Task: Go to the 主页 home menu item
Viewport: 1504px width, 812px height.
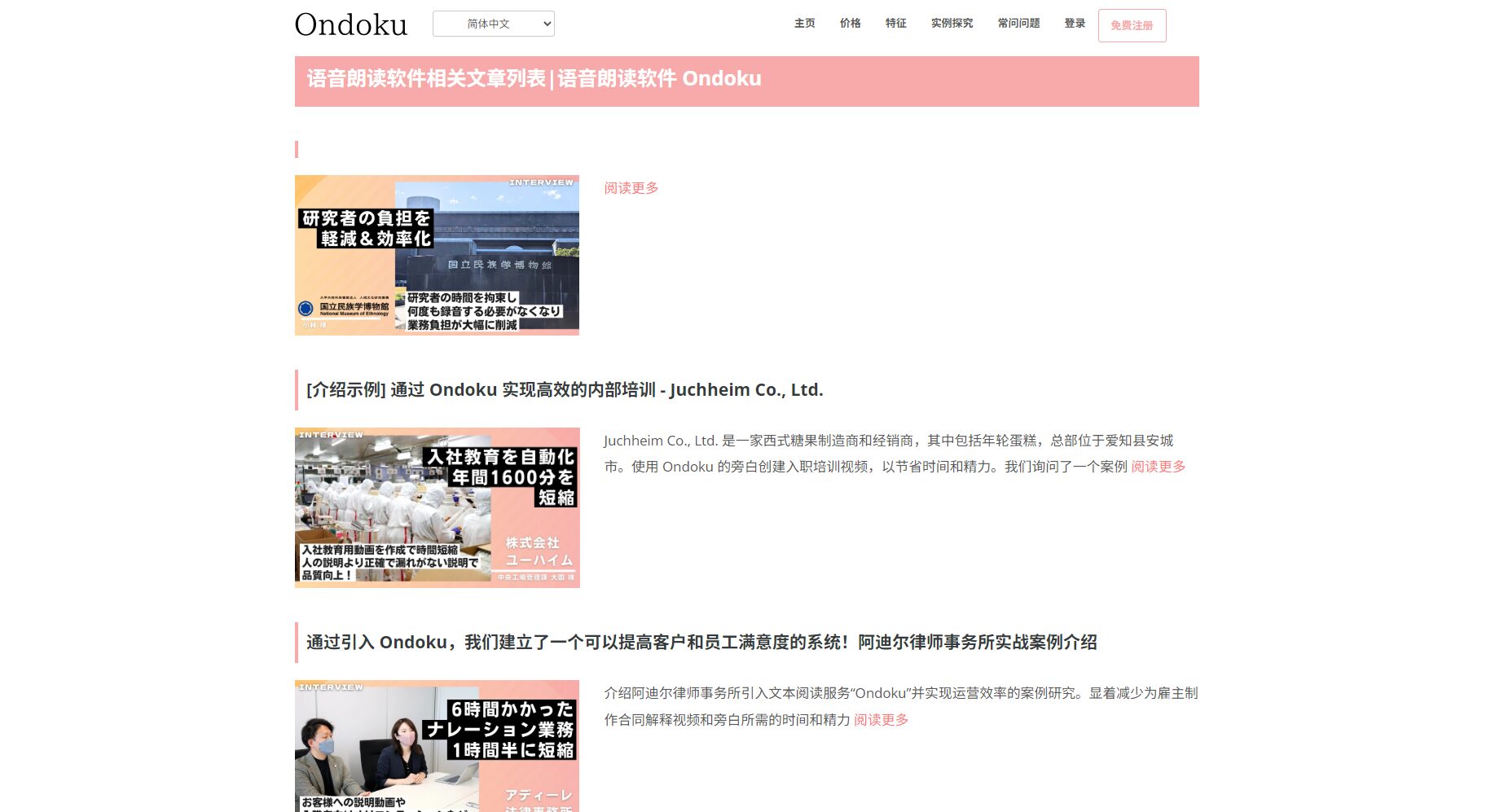Action: pos(804,24)
